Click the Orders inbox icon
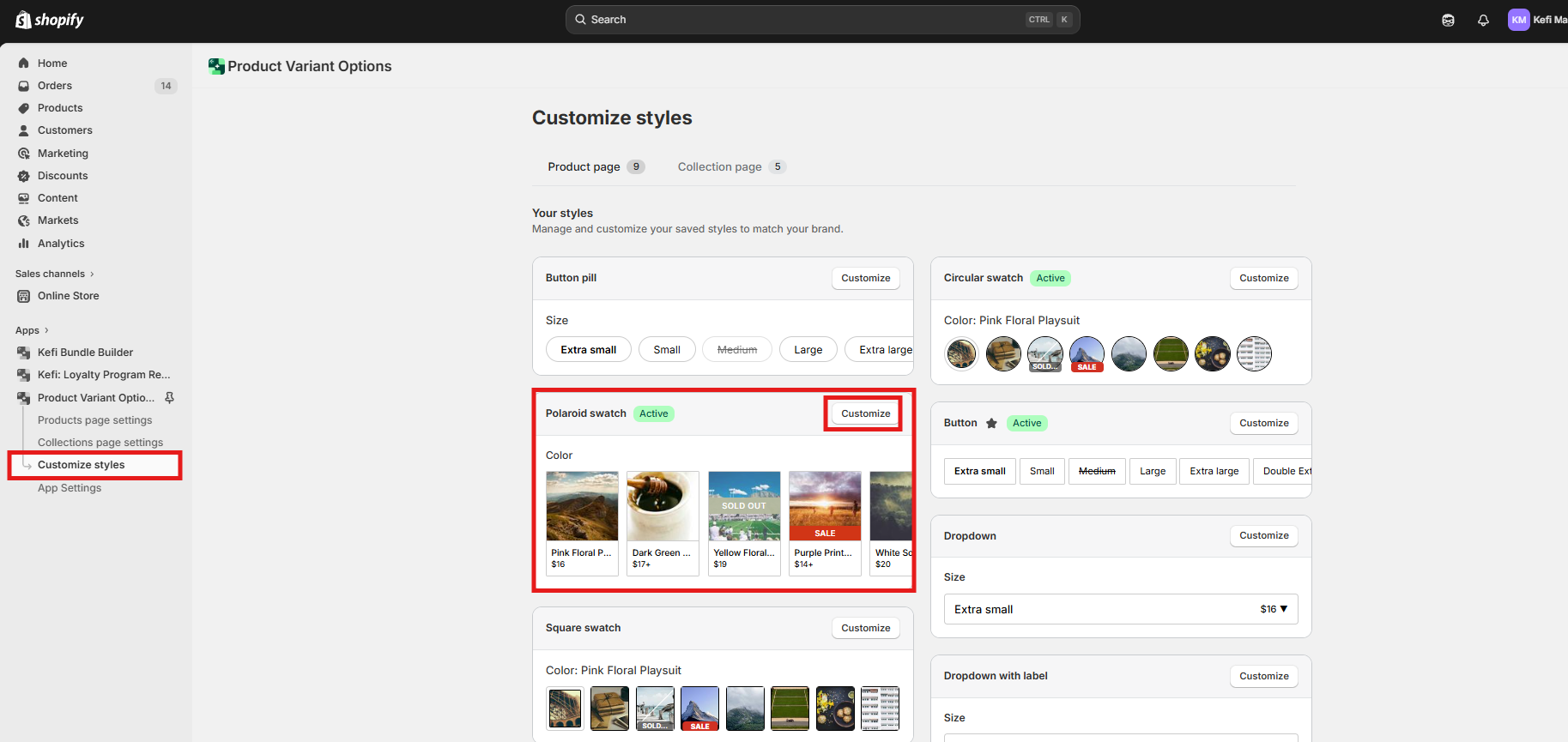 tap(24, 86)
